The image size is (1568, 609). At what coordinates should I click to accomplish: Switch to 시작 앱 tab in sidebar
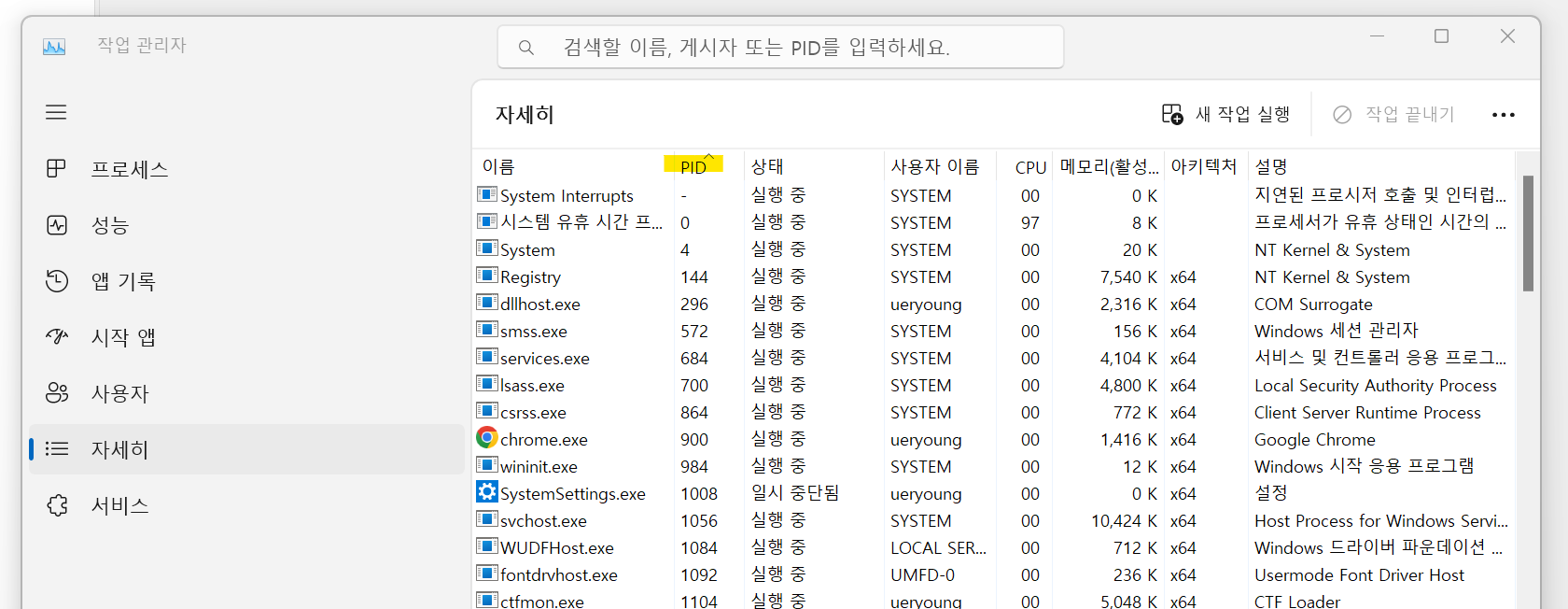246,337
